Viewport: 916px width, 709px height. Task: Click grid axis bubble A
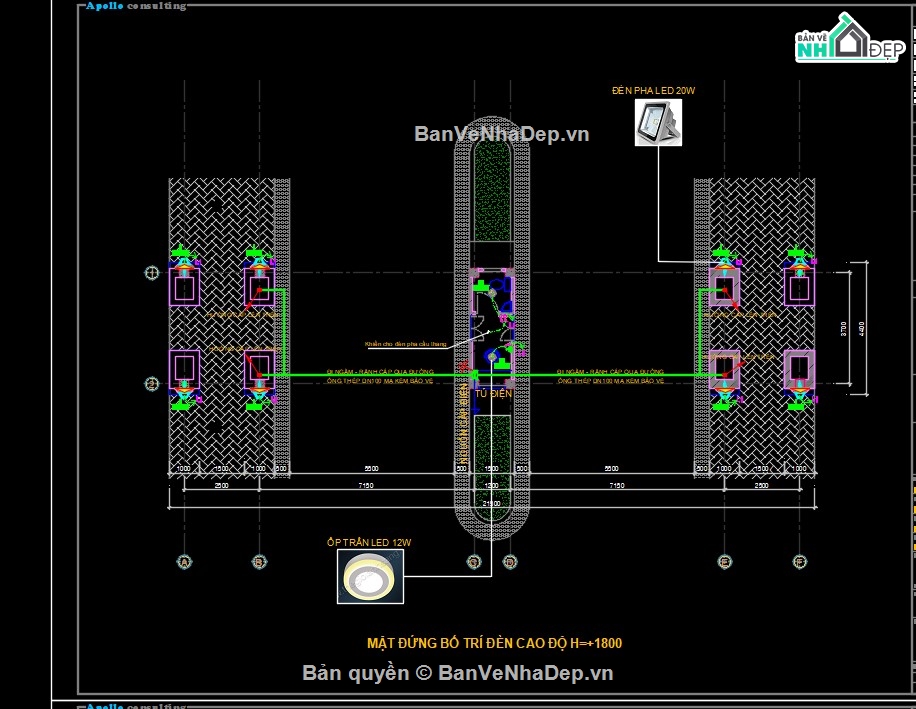pos(184,562)
